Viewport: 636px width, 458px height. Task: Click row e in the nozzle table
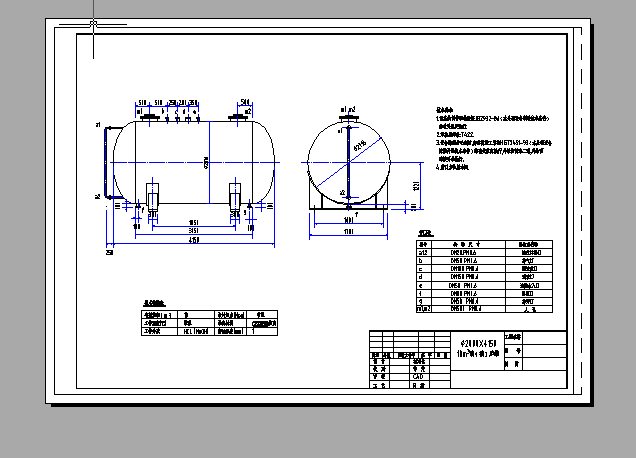tap(484, 285)
